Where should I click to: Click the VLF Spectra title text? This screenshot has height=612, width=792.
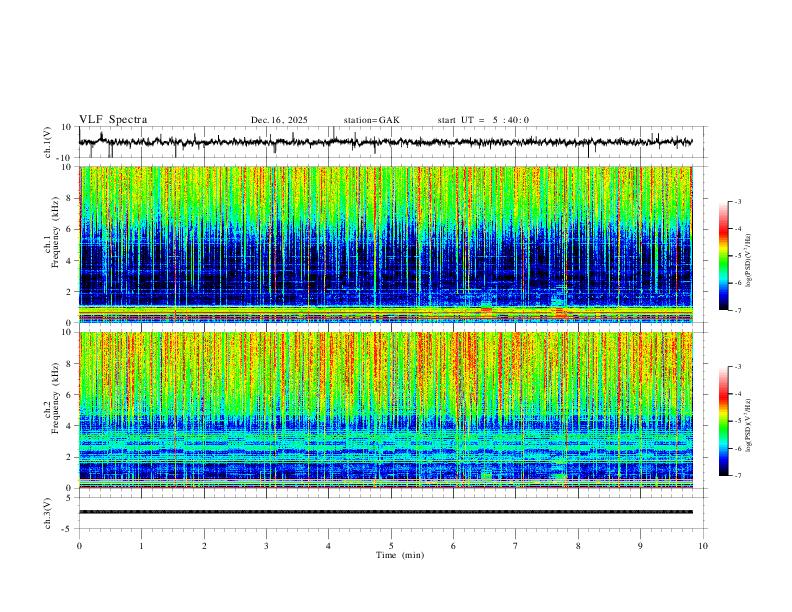click(113, 120)
